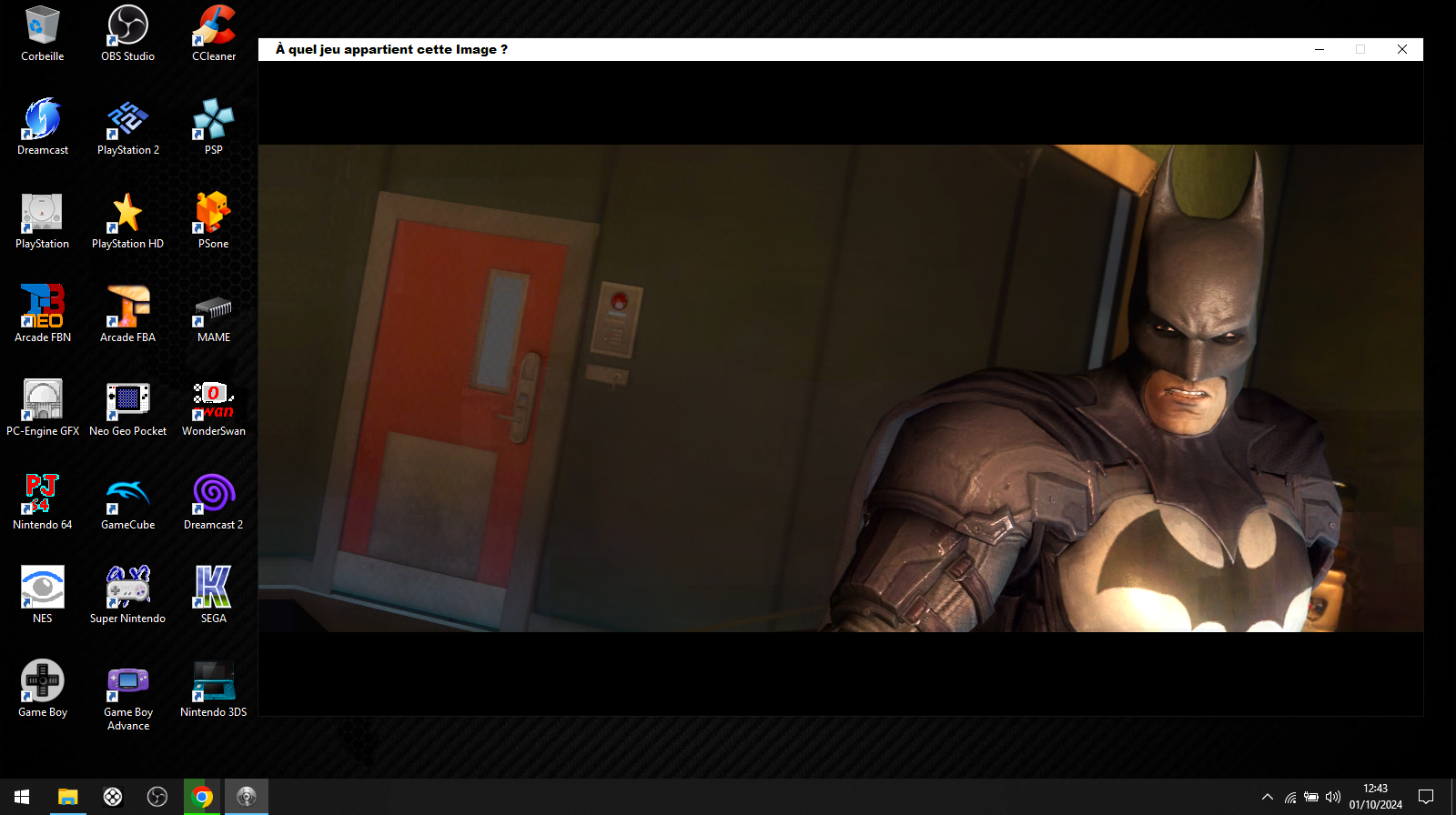Image resolution: width=1456 pixels, height=815 pixels.
Task: Select the Nintendo 64 shortcut
Action: click(42, 502)
